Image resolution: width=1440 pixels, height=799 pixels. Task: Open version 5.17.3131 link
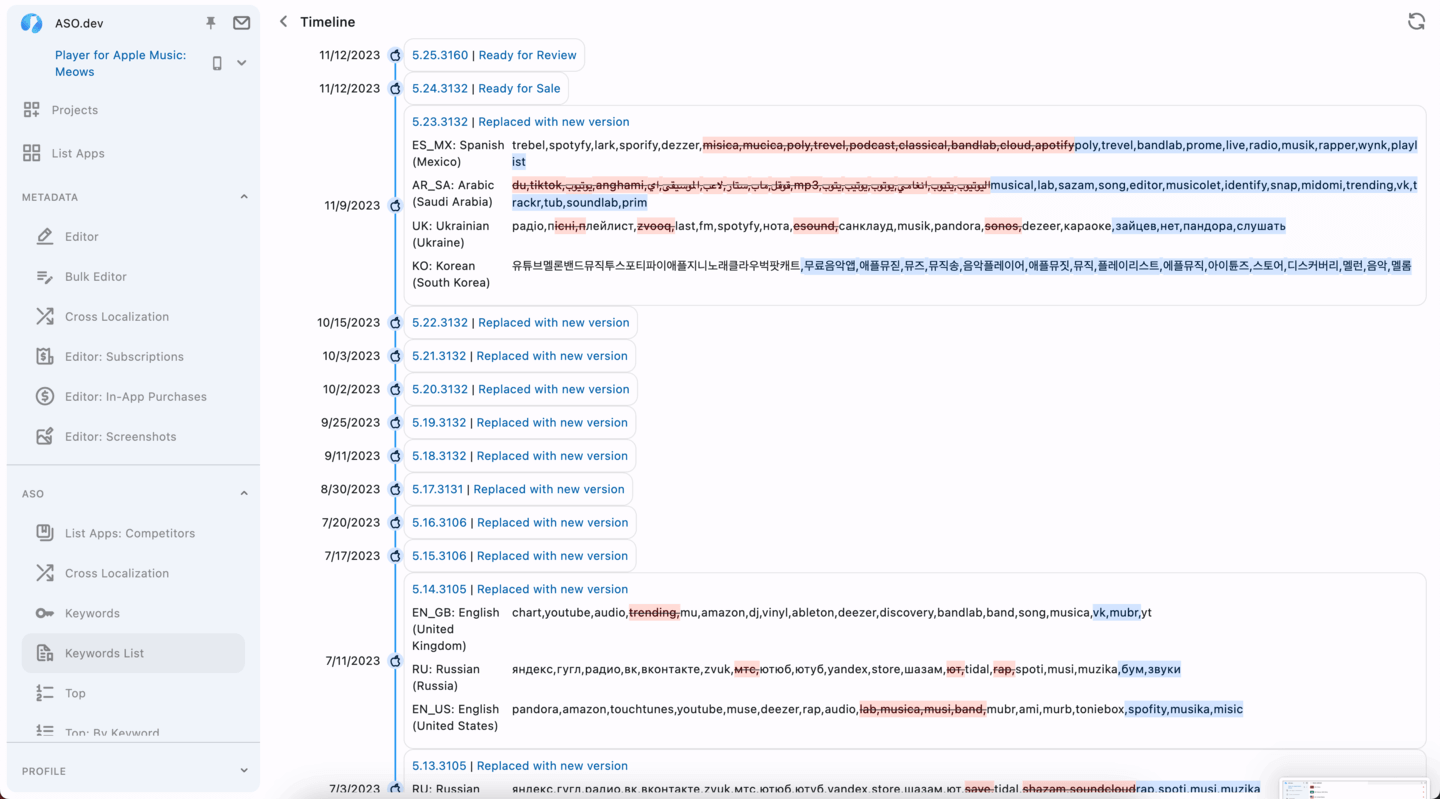(437, 489)
